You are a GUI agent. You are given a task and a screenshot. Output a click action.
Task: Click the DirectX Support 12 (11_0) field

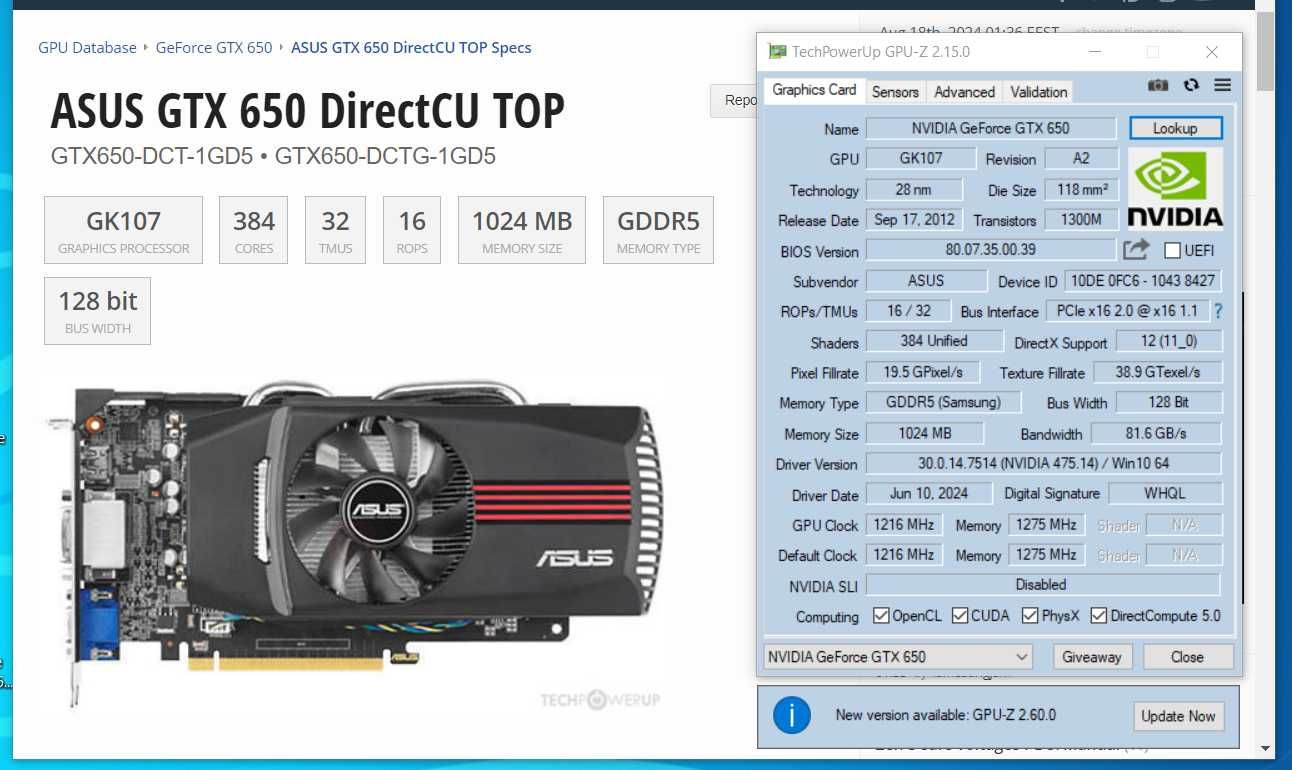pos(1169,341)
